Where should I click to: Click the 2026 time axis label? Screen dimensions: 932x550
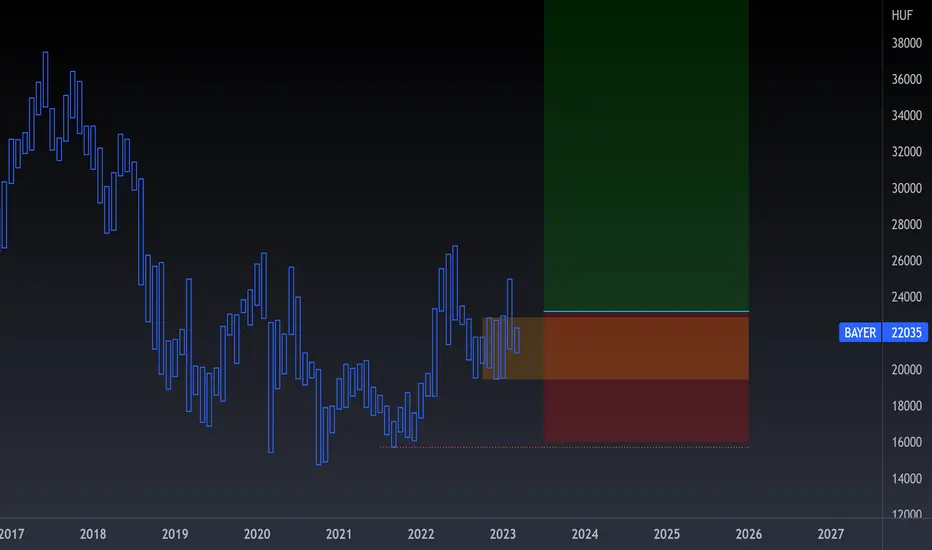tap(749, 534)
